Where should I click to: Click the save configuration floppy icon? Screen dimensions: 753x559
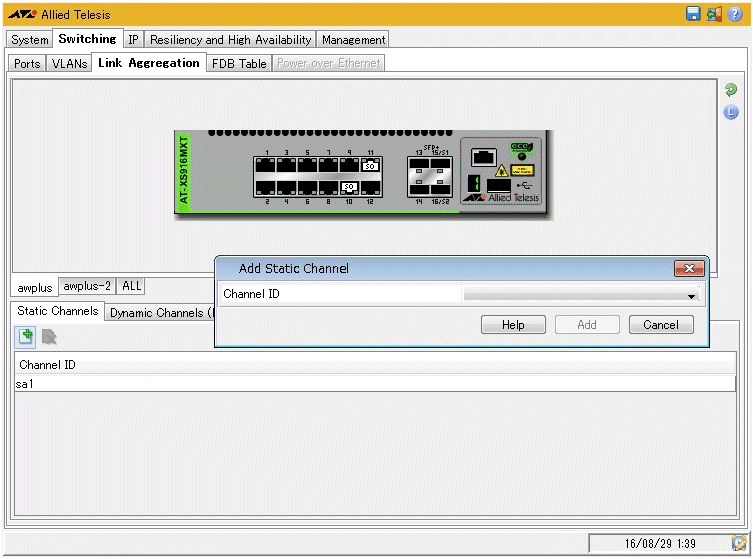pyautogui.click(x=693, y=14)
